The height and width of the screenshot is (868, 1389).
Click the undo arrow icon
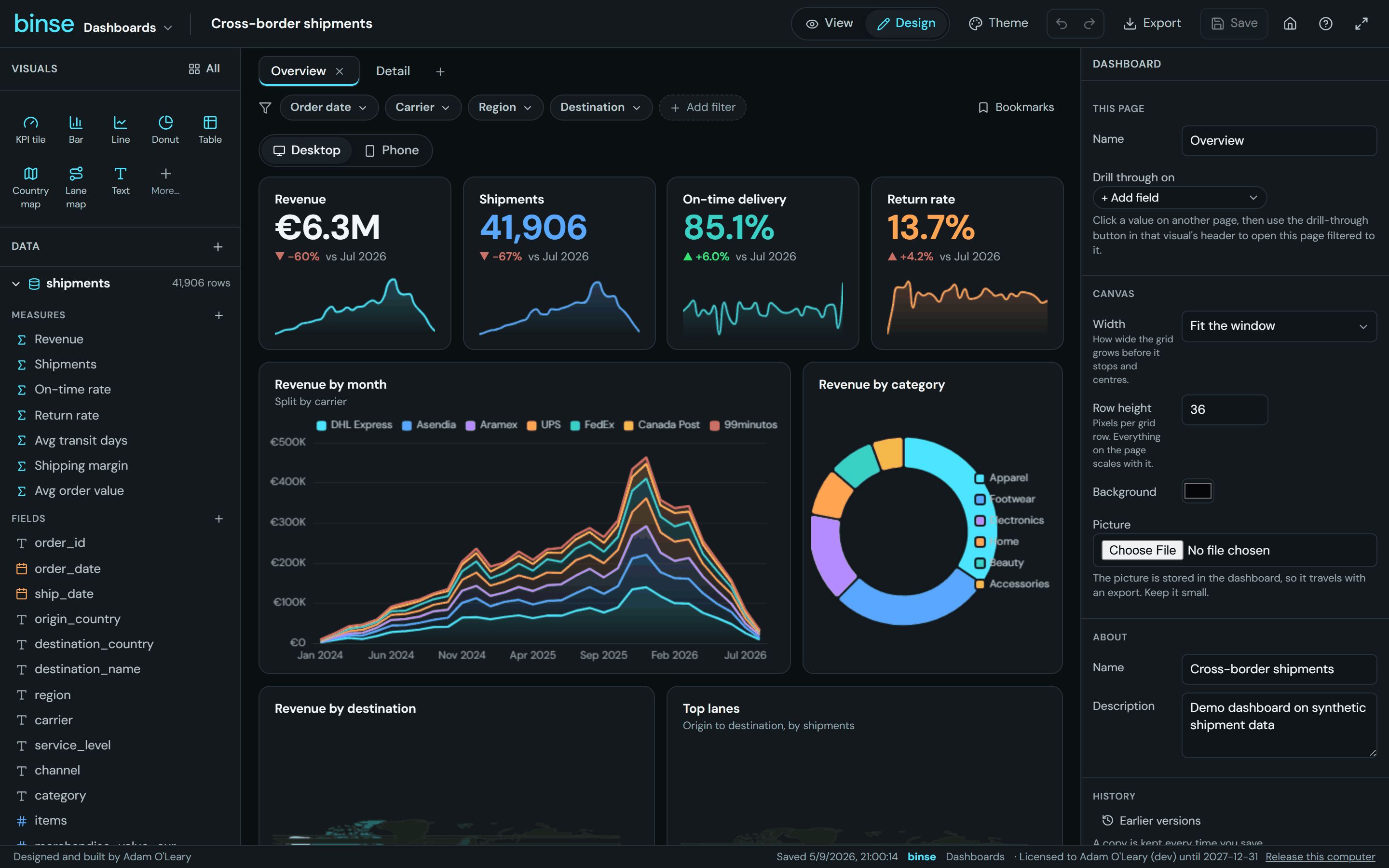coord(1061,24)
